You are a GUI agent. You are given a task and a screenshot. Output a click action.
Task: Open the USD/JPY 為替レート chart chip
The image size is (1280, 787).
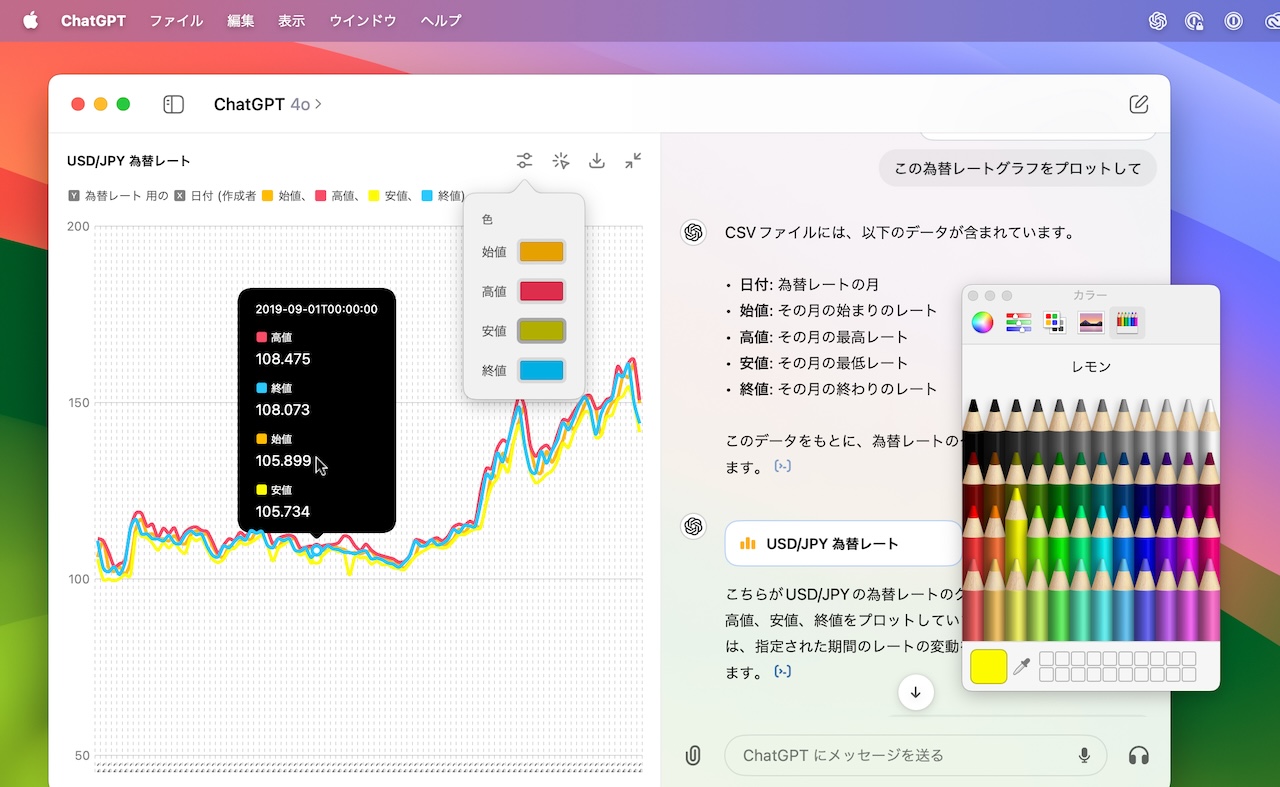pos(844,544)
